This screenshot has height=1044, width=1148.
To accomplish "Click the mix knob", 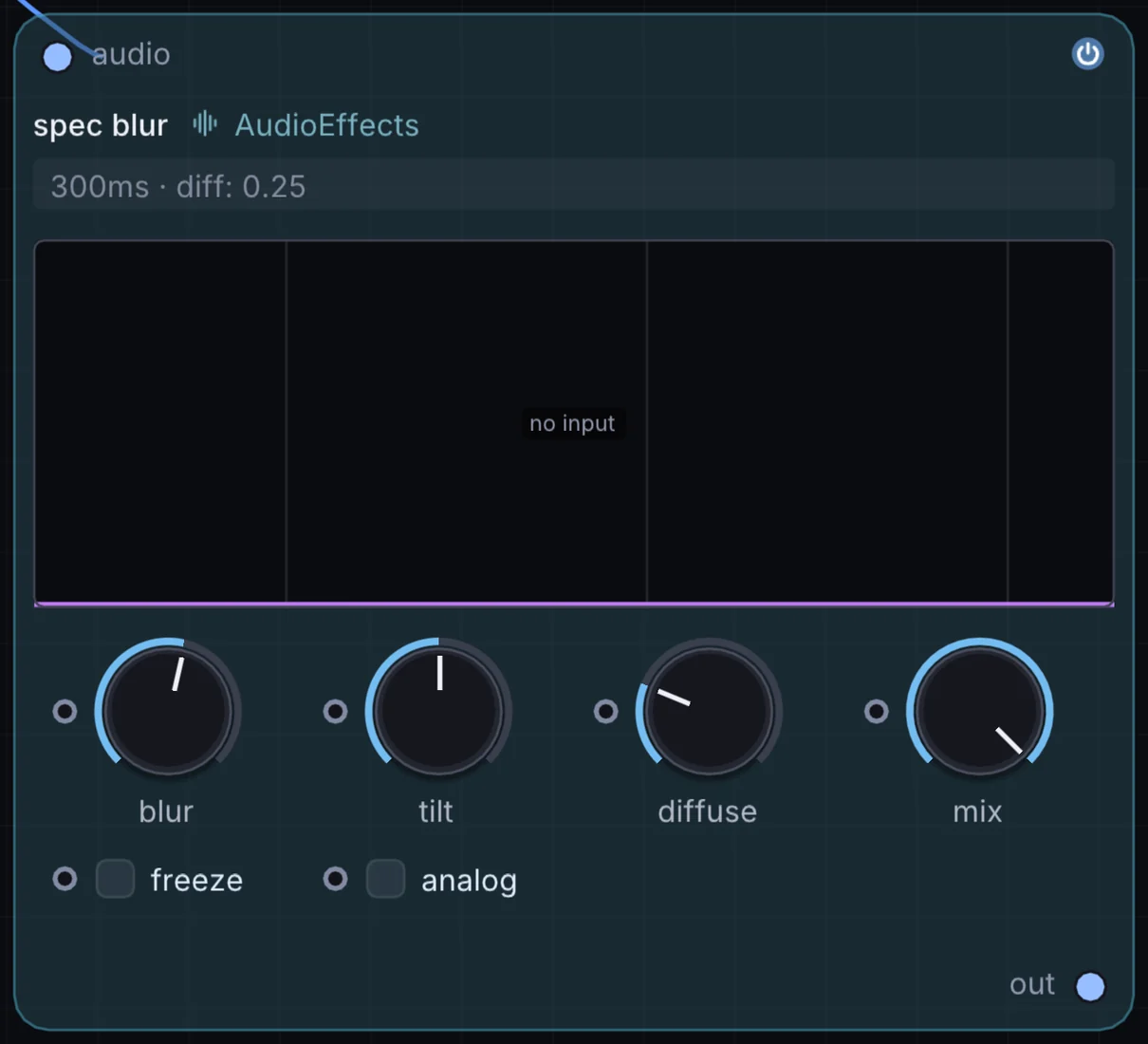I will point(979,710).
